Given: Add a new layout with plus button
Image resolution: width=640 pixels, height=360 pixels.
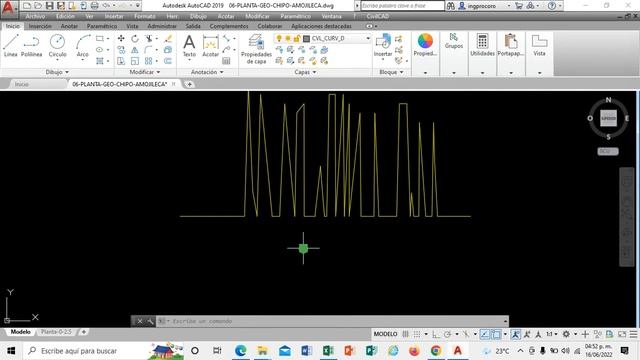Looking at the screenshot, I should click(84, 332).
